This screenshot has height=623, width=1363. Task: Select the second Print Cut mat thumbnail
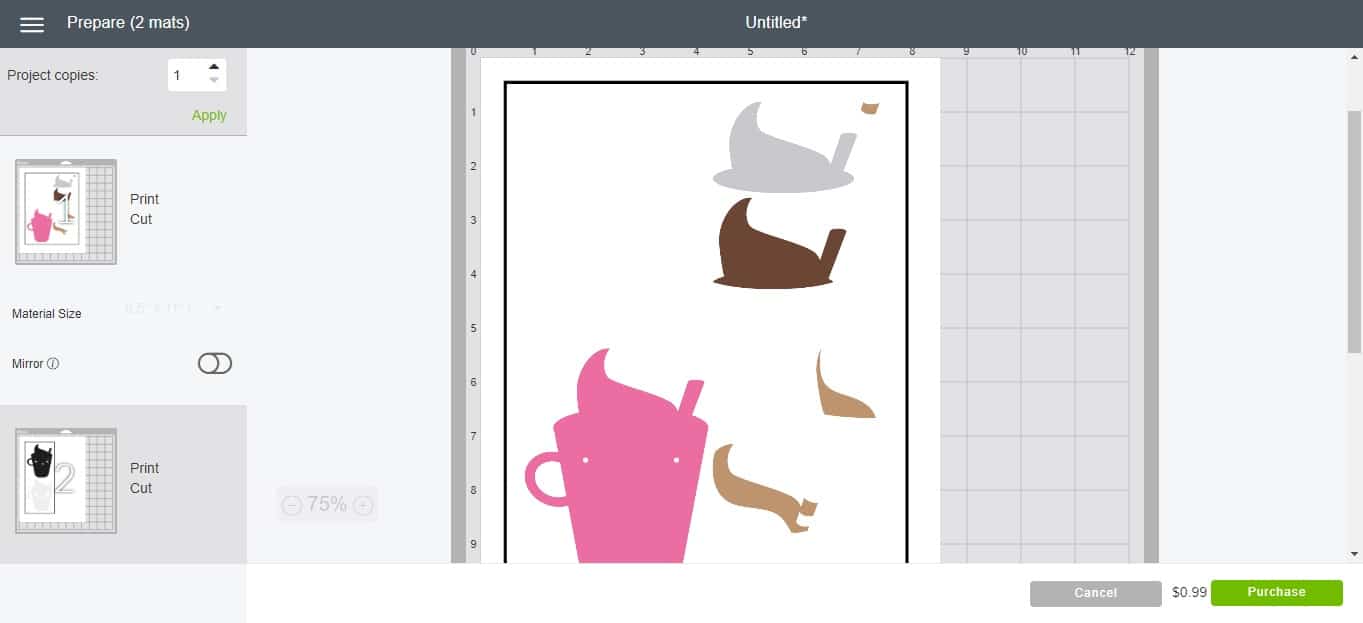tap(64, 480)
